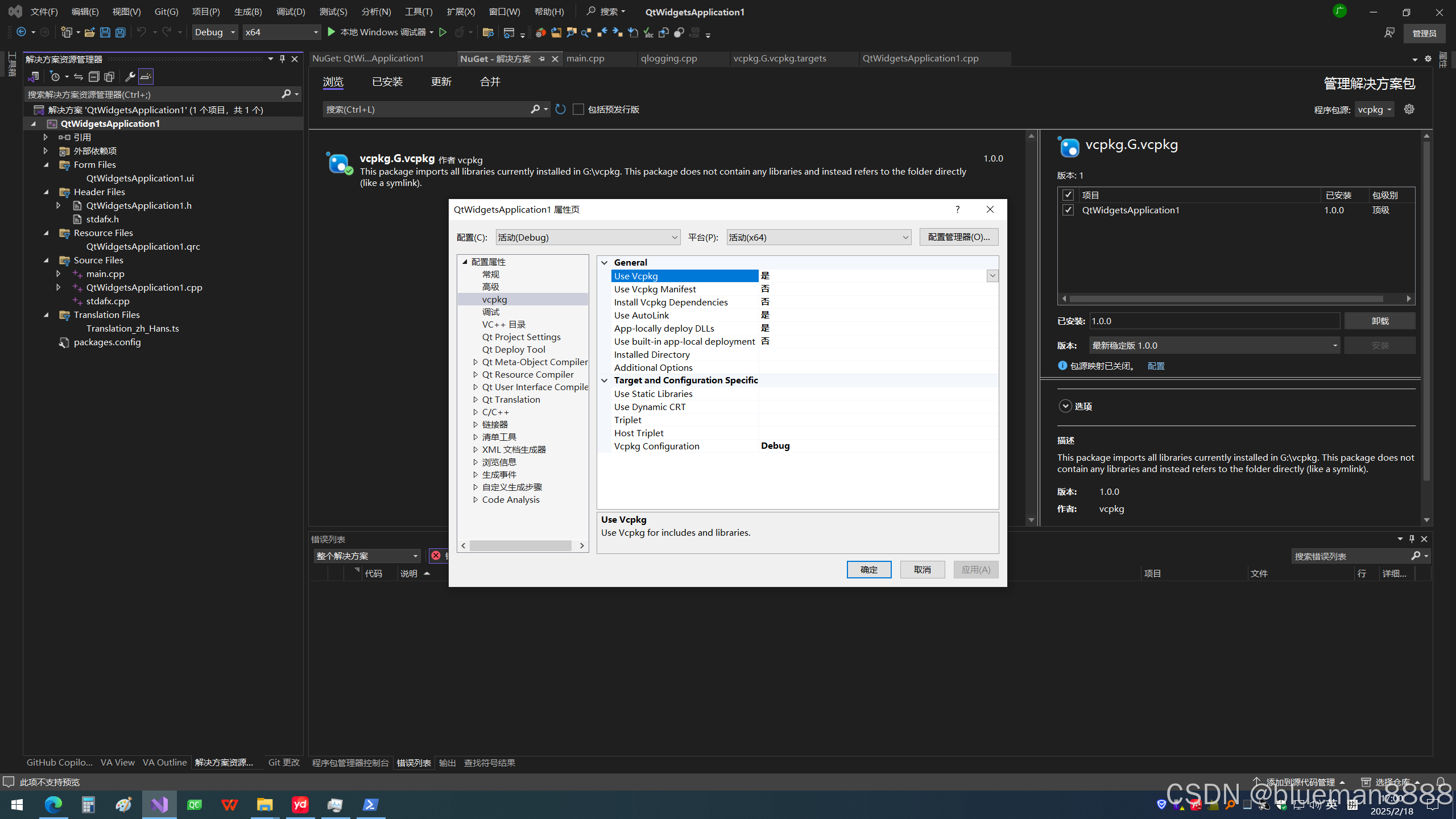Click the 配置 link for package source mapping

click(1156, 366)
